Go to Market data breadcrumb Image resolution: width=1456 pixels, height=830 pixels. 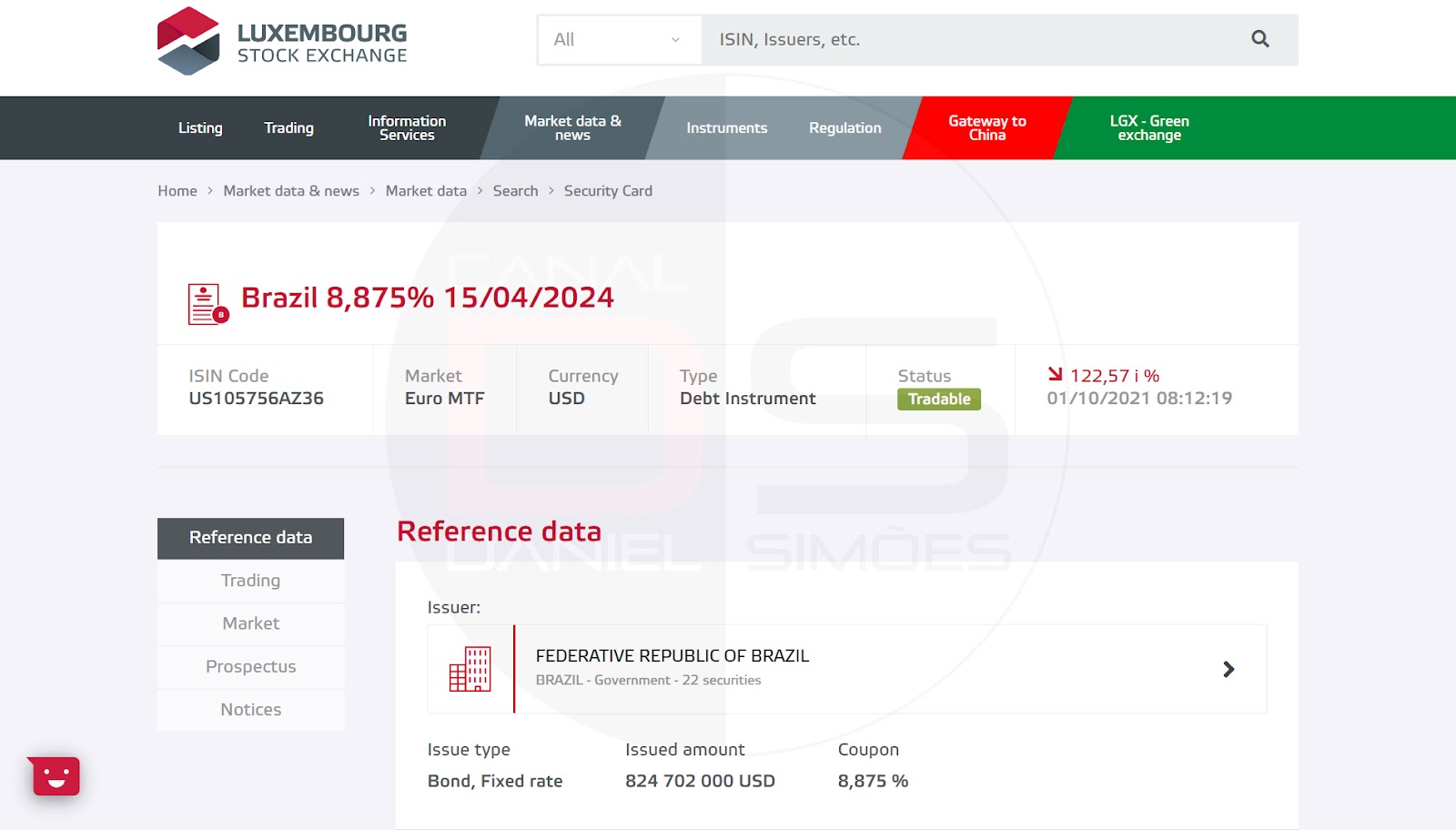pyautogui.click(x=426, y=191)
